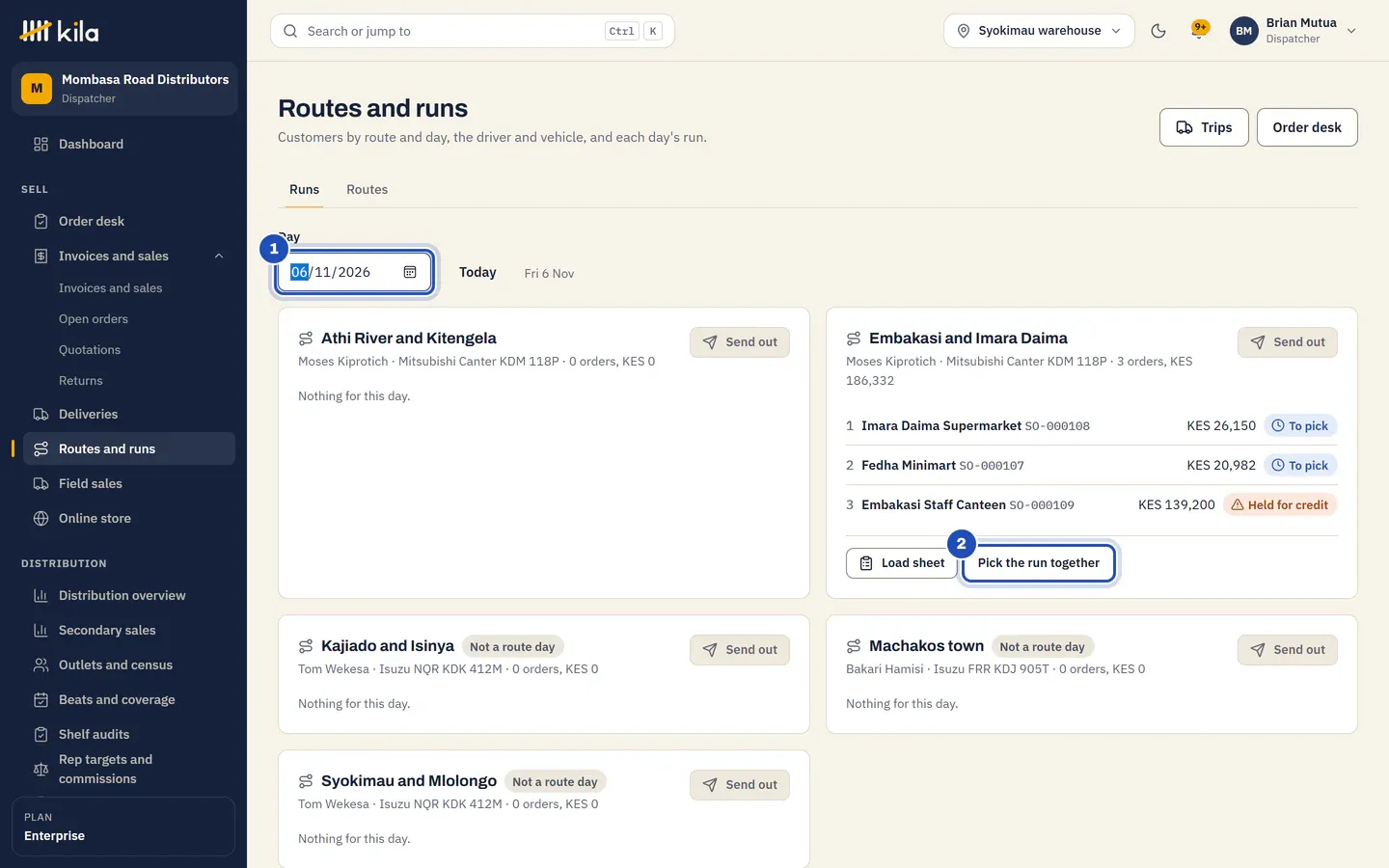Screen dimensions: 1389x868
Task: Click Held for credit badge
Action: pos(1280,504)
